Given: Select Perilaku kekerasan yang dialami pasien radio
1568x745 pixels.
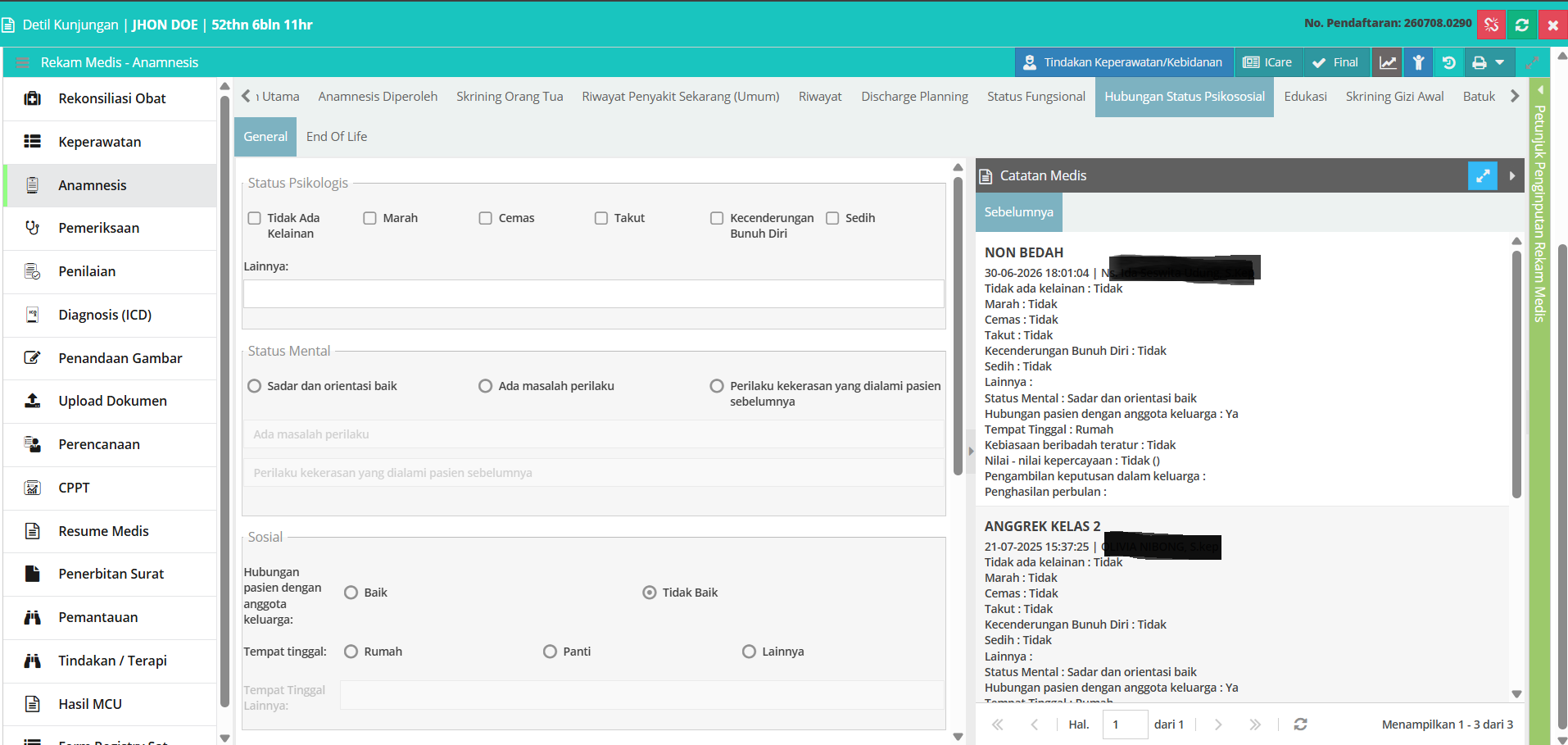Looking at the screenshot, I should [x=717, y=386].
